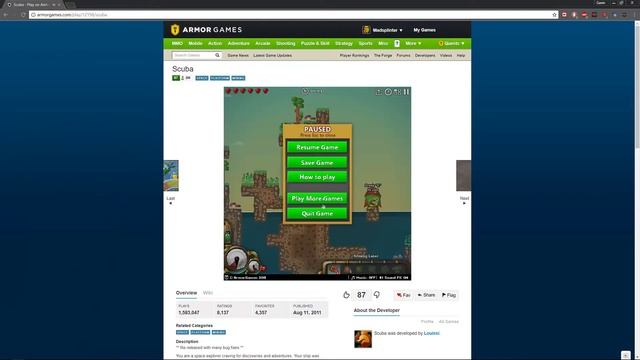Screen dimensions: 640x360
Task: Click the Armor Games shield logo
Action: coord(175,30)
